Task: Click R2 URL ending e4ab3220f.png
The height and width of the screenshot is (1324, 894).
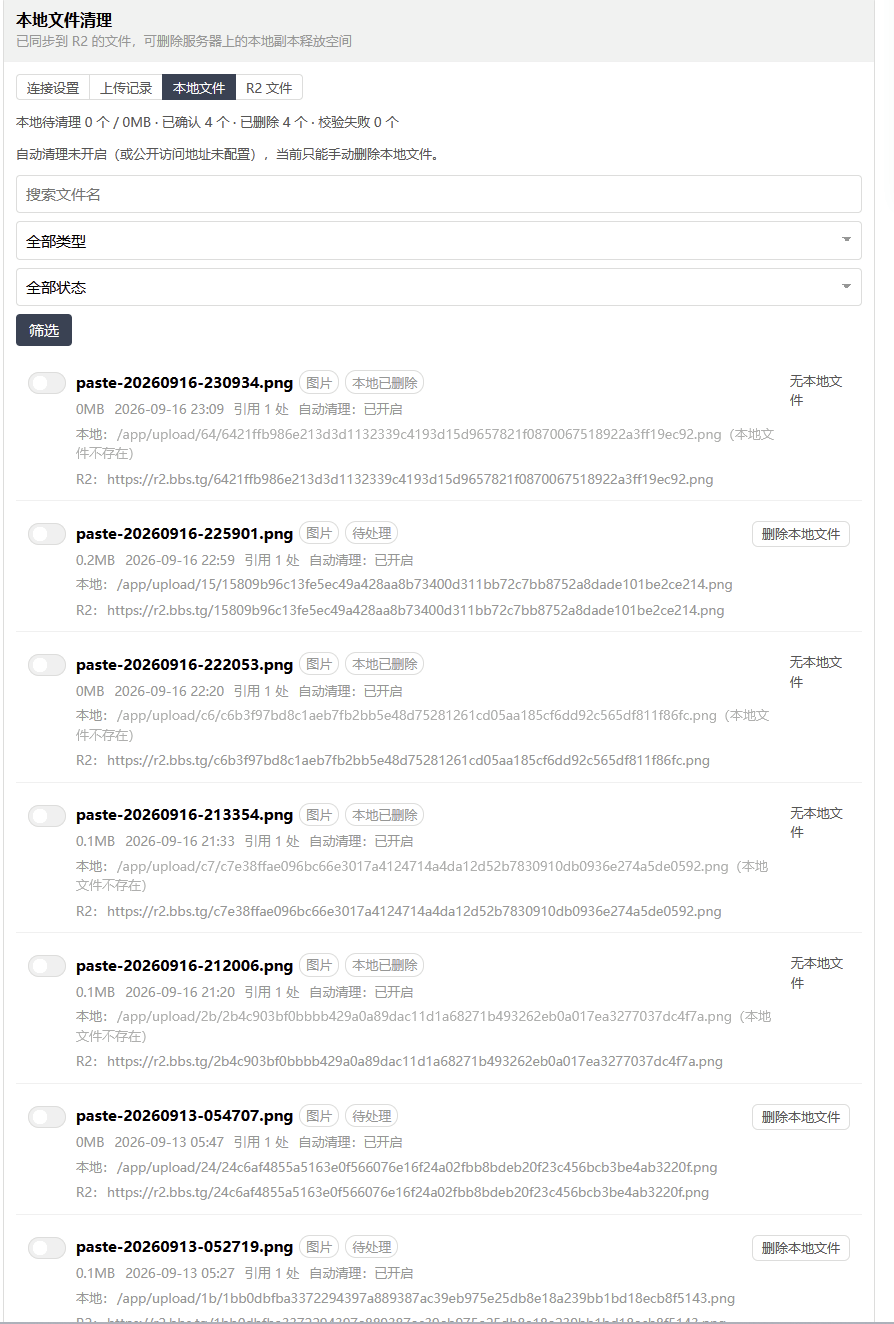Action: coord(408,1193)
